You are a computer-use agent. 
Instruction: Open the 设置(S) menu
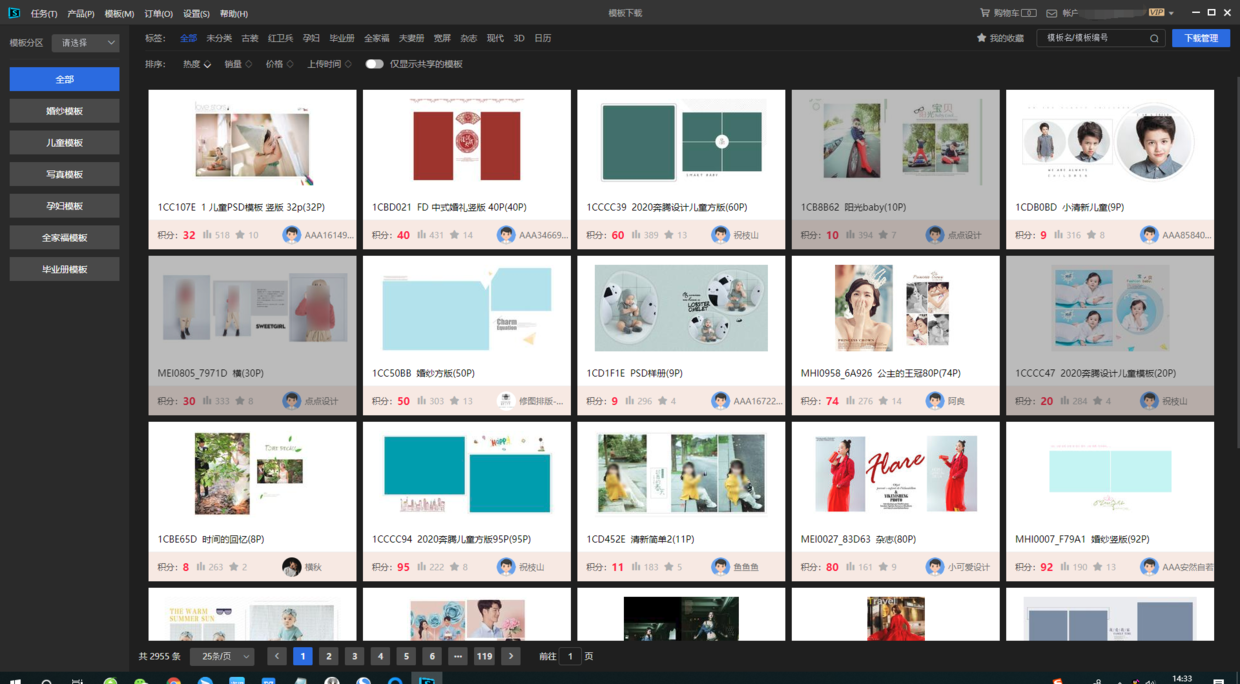click(196, 14)
